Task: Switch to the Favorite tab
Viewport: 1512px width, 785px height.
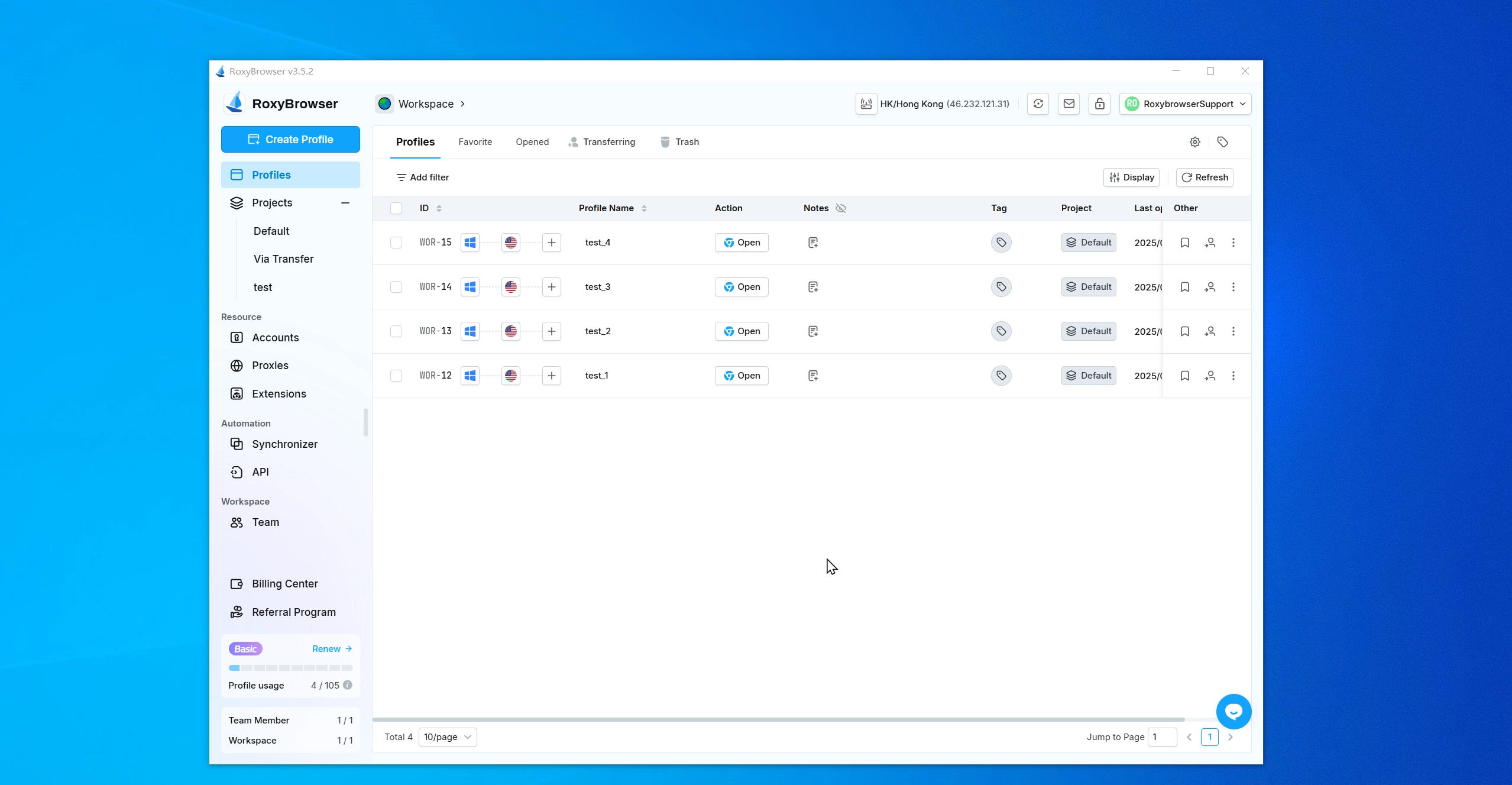Action: [x=475, y=142]
